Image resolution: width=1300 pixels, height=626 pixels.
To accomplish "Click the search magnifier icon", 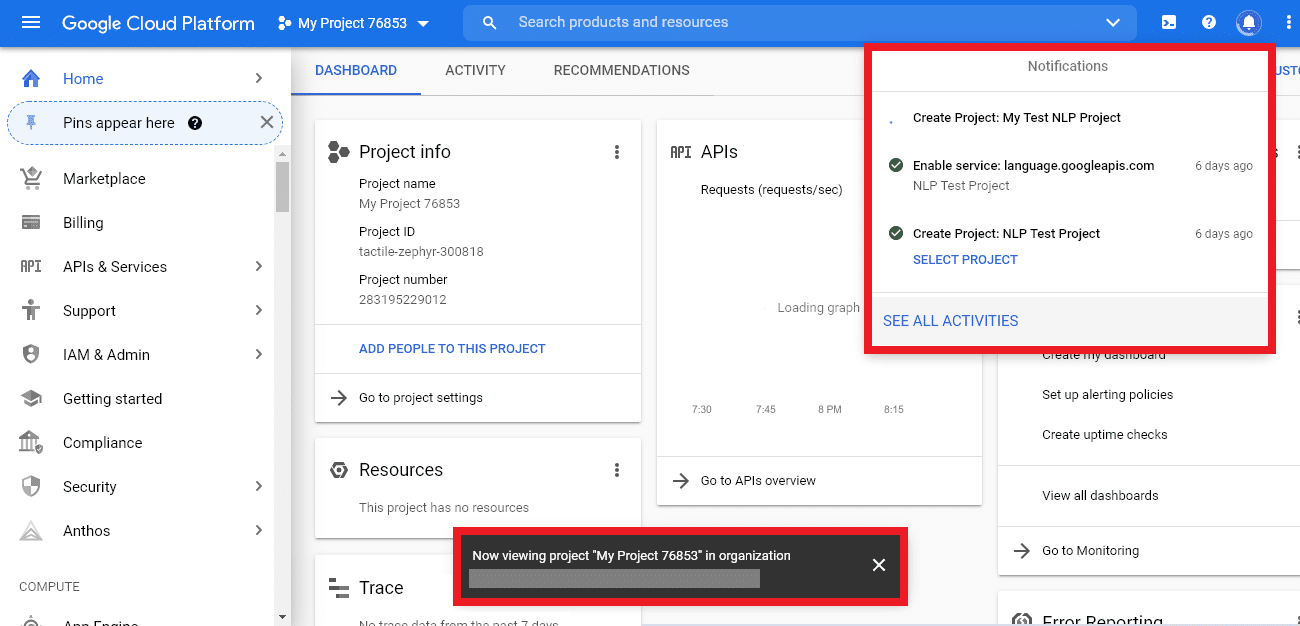I will 489,22.
